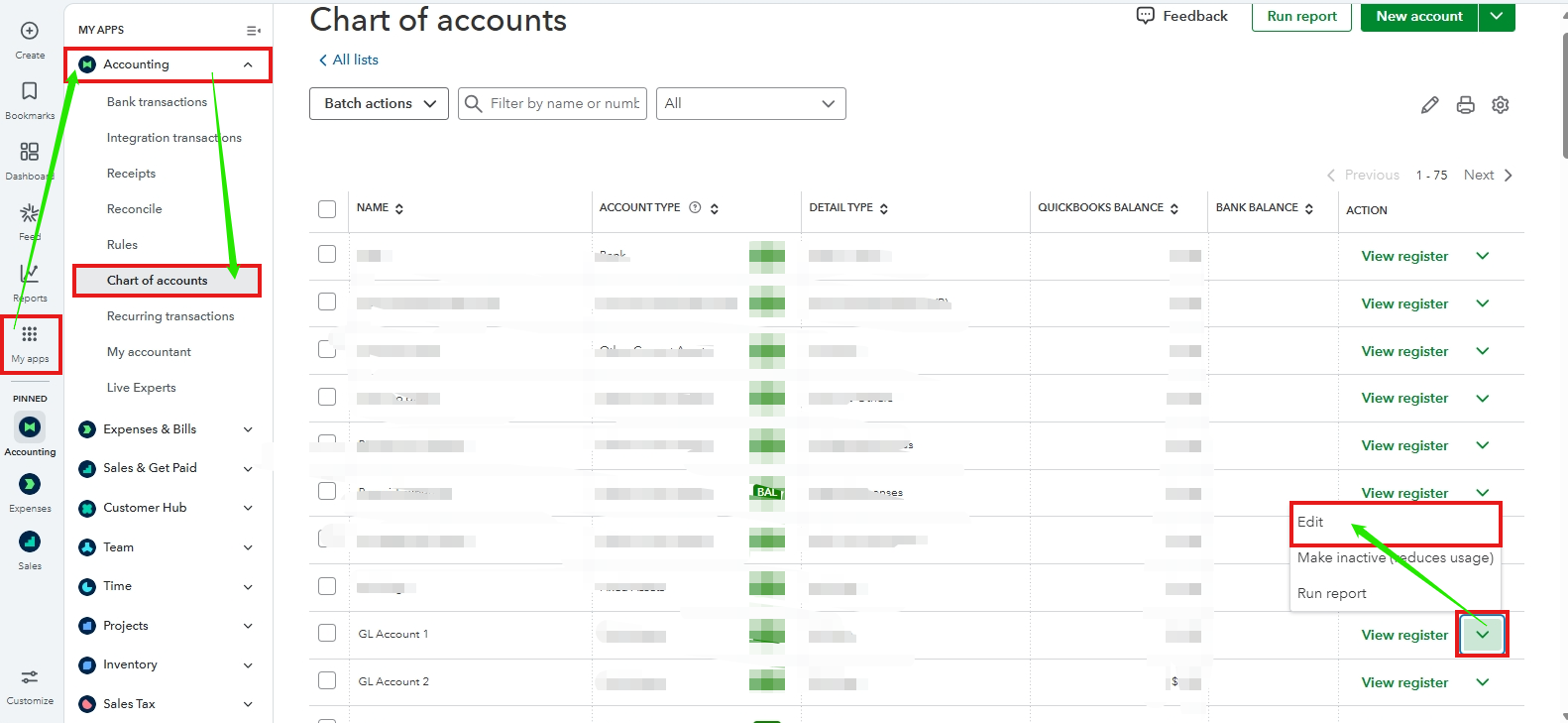Toggle the select-all checkbox in header
Viewport: 1568px width, 723px height.
coord(327,209)
